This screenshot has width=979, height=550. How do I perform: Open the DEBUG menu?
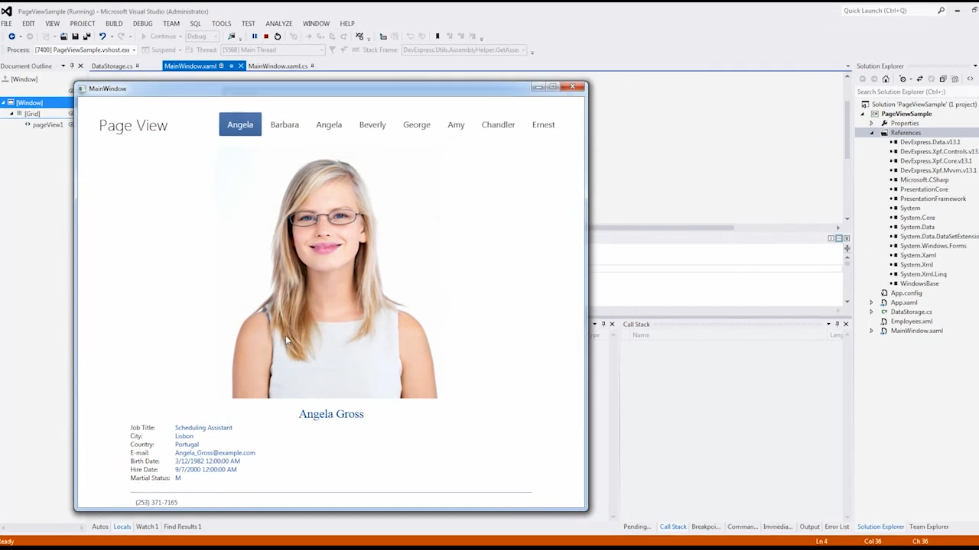142,24
